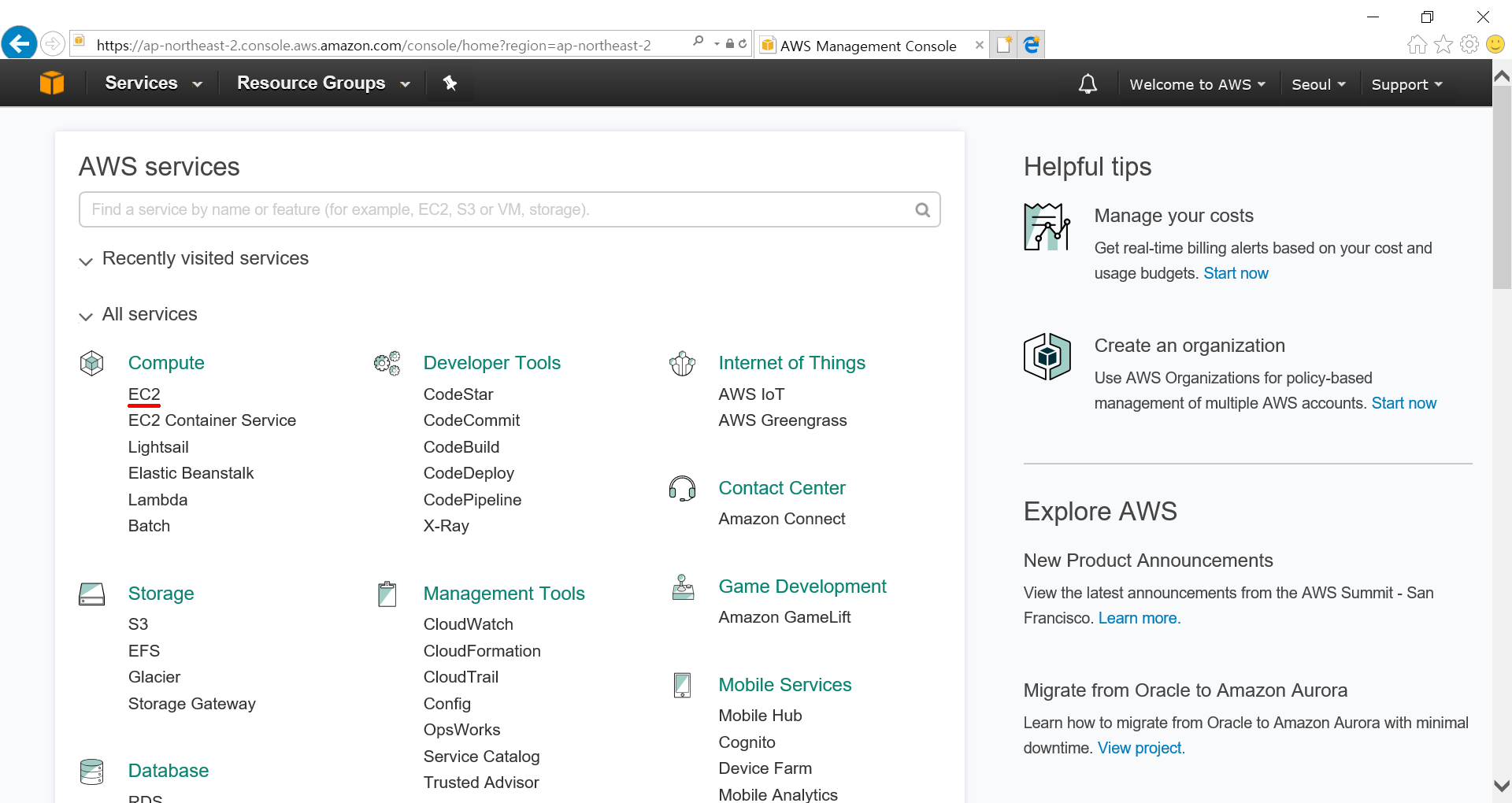Open the Compute category heading
The image size is (1512, 803).
pos(166,363)
